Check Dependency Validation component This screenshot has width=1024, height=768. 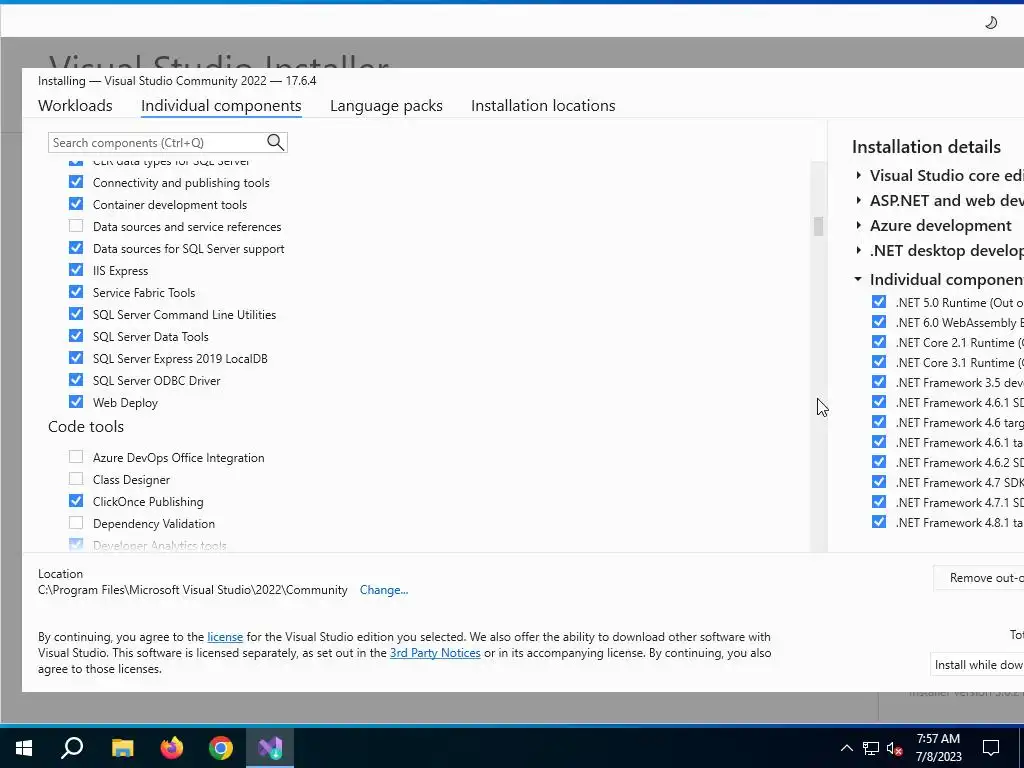coord(76,522)
